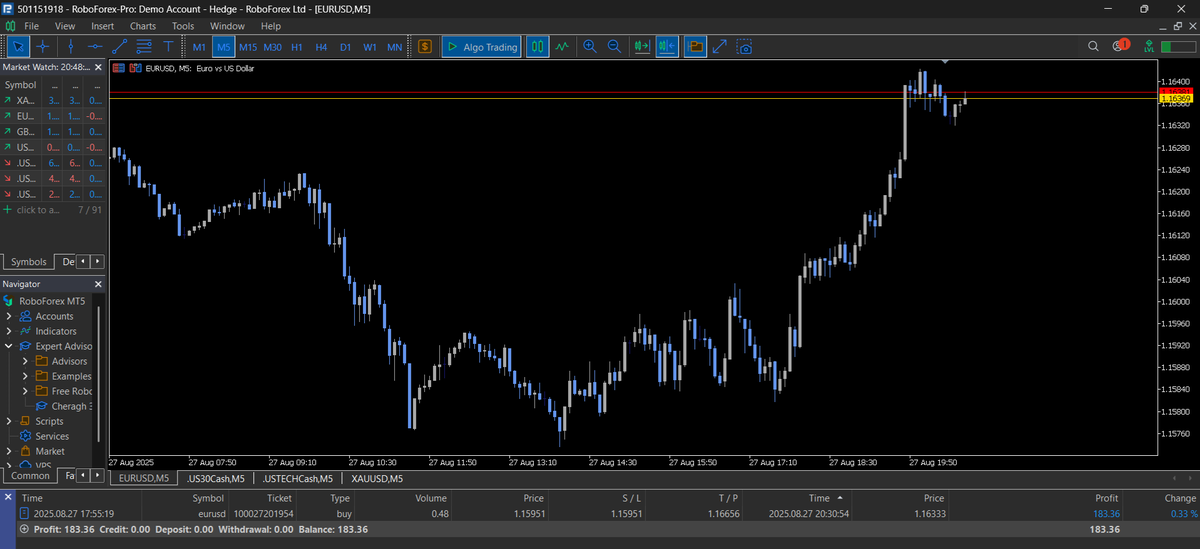Close the Market Watch panel
The image size is (1200, 549).
[98, 67]
